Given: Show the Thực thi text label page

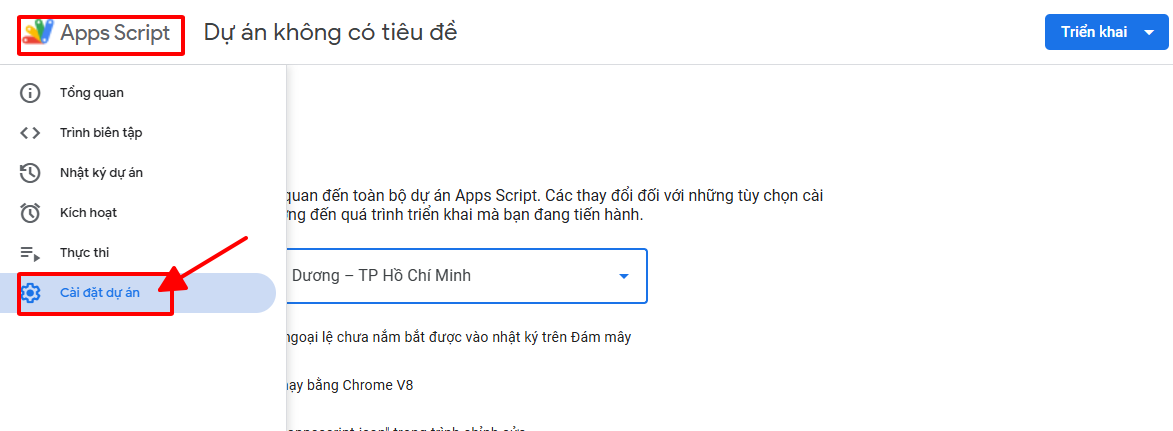Looking at the screenshot, I should 84,253.
